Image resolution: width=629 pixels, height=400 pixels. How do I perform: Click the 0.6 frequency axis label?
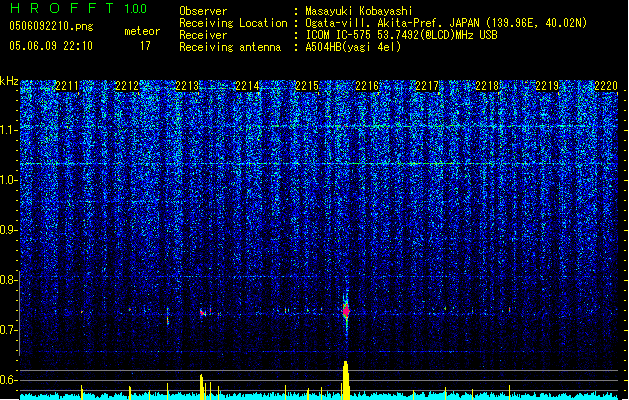click(8, 380)
